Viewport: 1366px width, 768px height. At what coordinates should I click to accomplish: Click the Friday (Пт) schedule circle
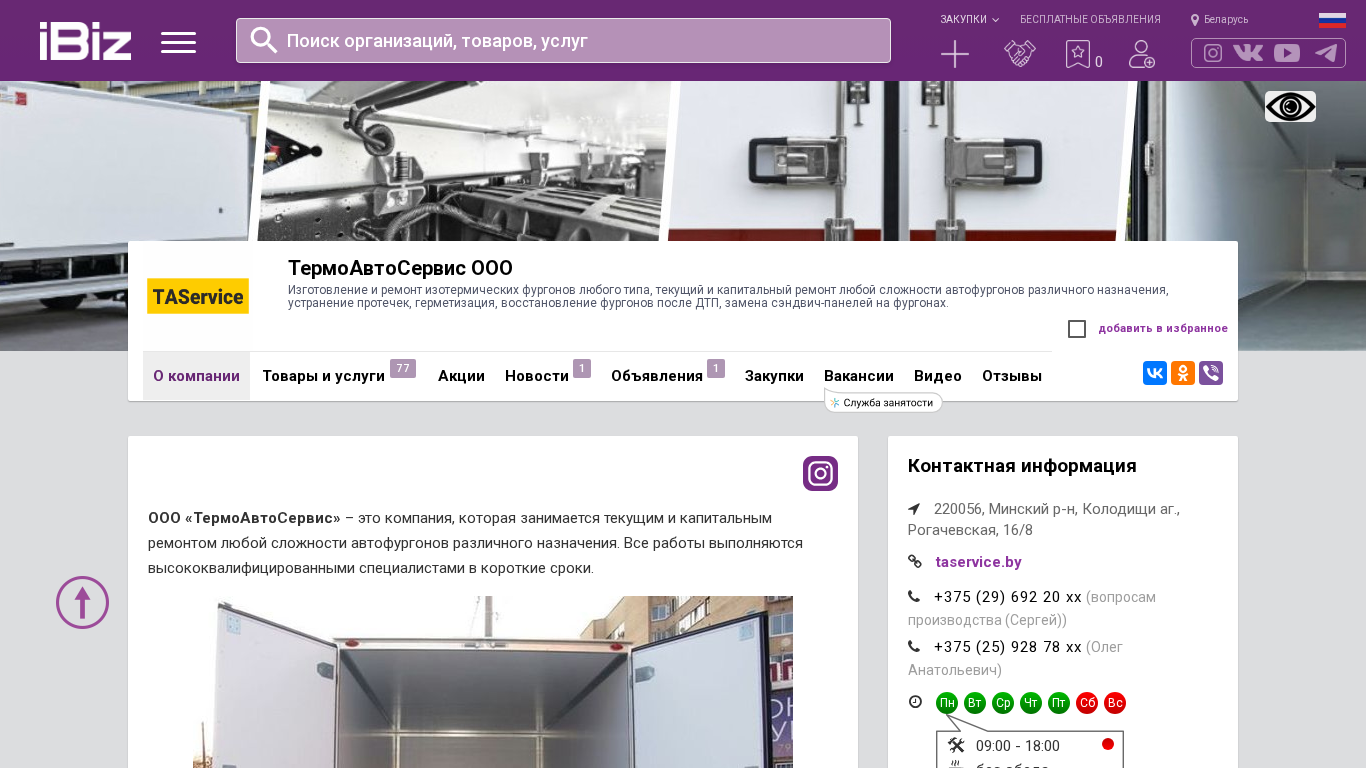click(1059, 703)
